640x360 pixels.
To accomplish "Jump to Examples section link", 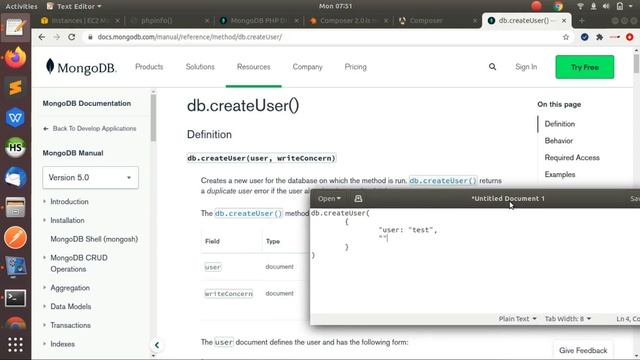I will click(560, 174).
